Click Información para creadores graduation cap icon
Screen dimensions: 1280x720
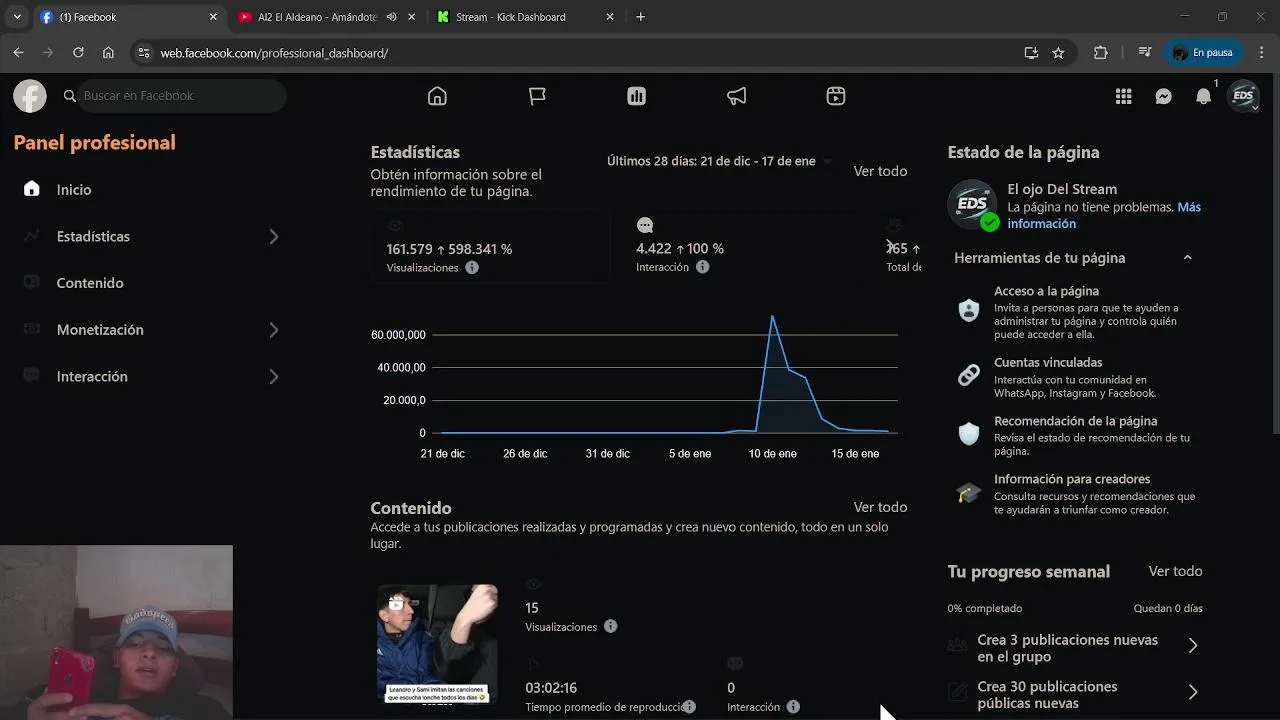[x=969, y=493]
